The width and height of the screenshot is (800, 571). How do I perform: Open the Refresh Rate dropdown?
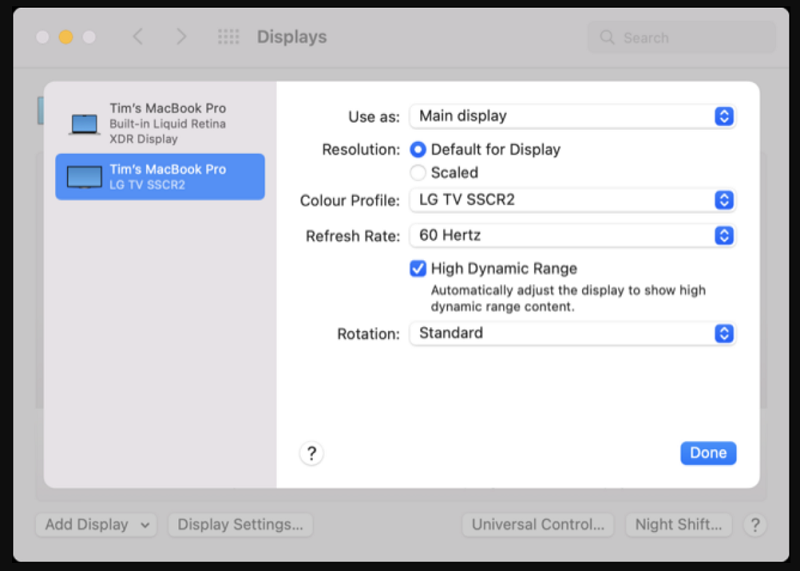coord(572,236)
